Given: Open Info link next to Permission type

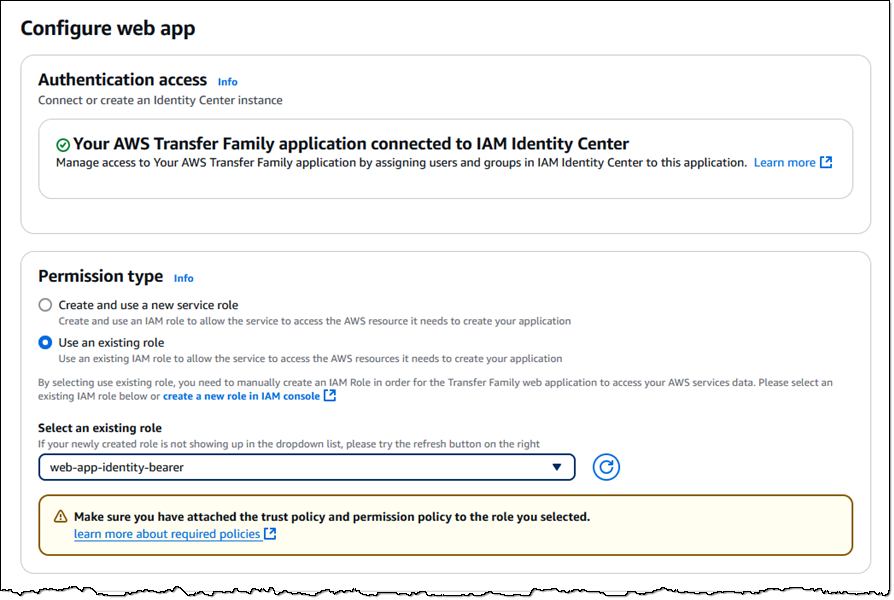Looking at the screenshot, I should click(x=184, y=278).
